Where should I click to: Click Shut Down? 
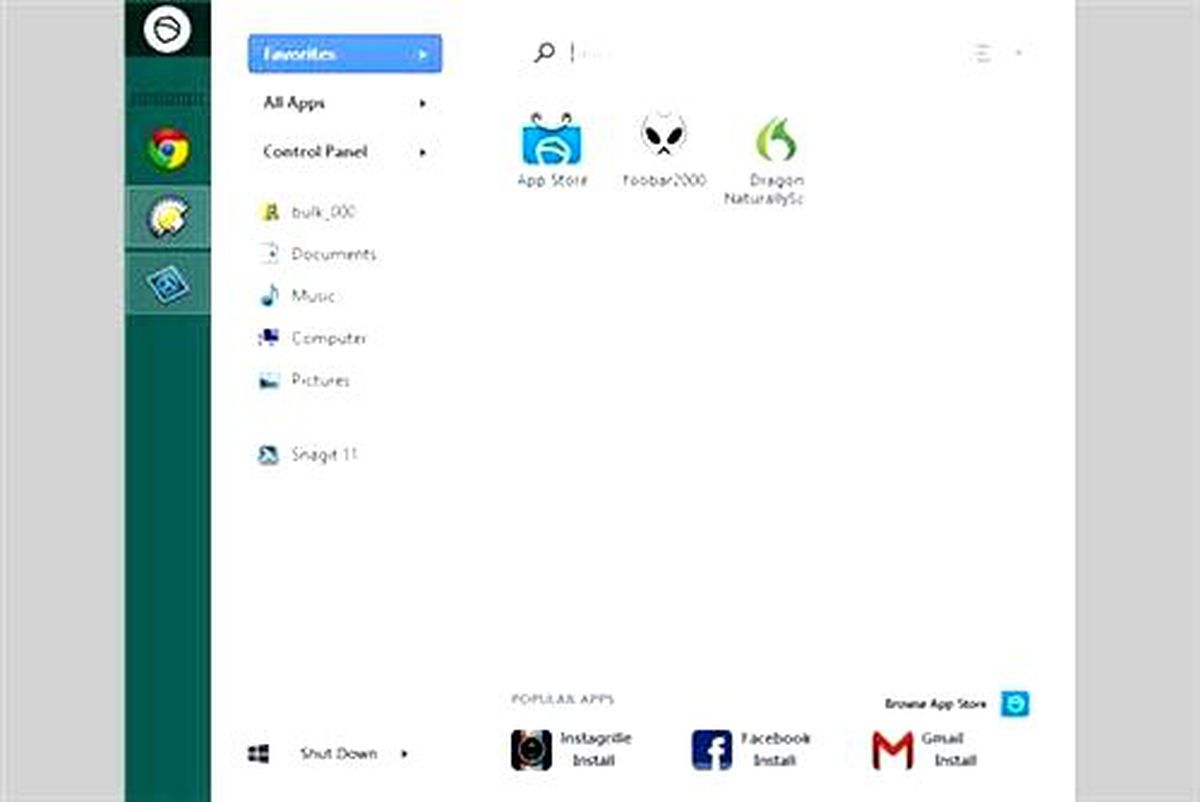pyautogui.click(x=338, y=753)
